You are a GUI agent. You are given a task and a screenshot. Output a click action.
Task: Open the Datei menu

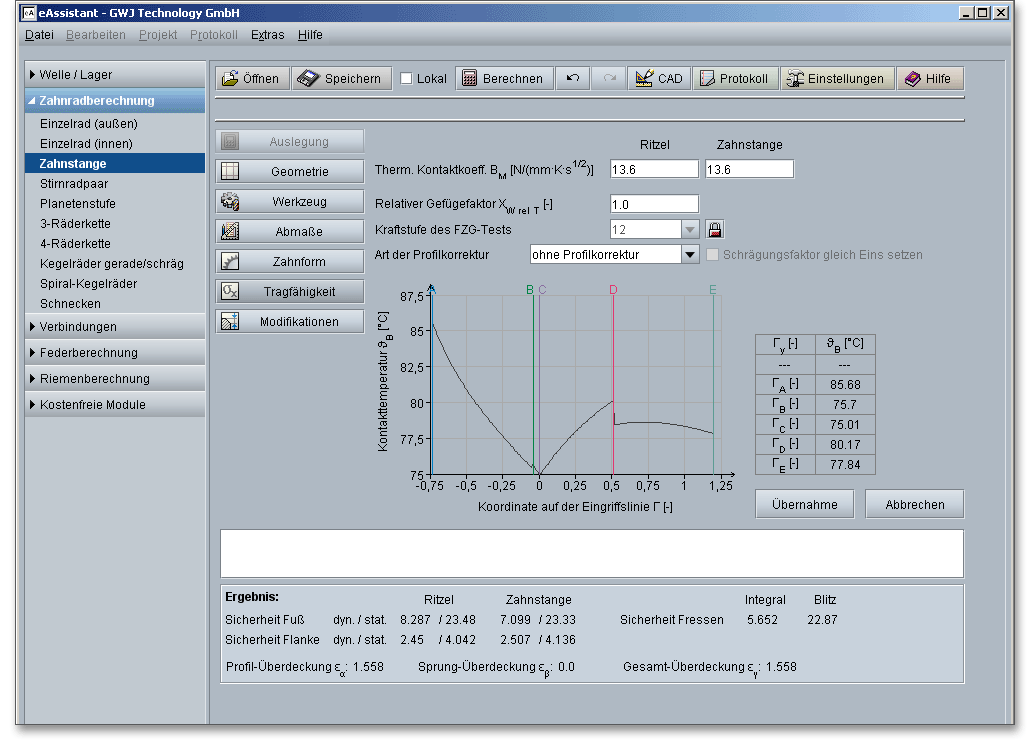pos(39,35)
